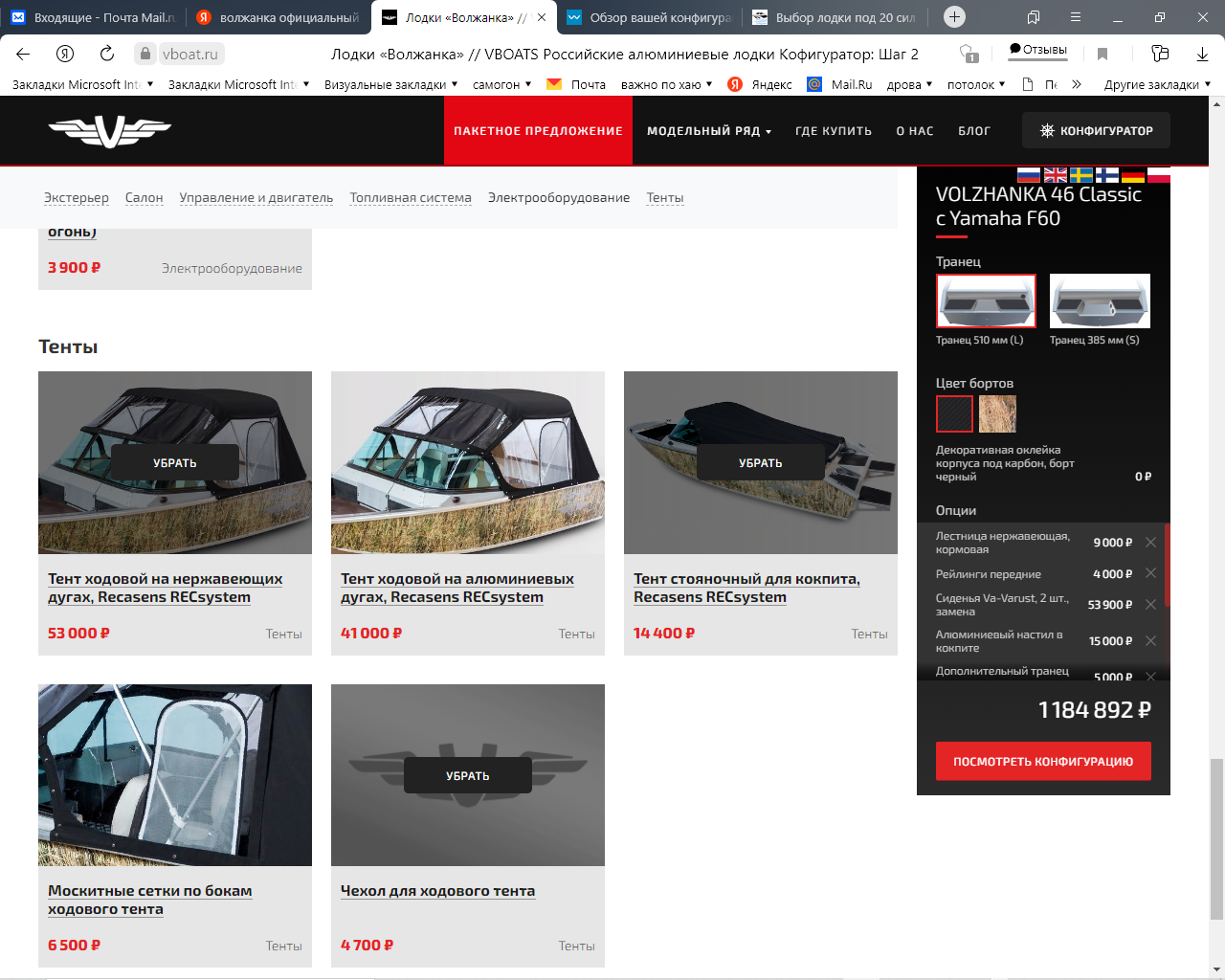
Task: Switch site language to Polish flag
Action: [x=1159, y=175]
